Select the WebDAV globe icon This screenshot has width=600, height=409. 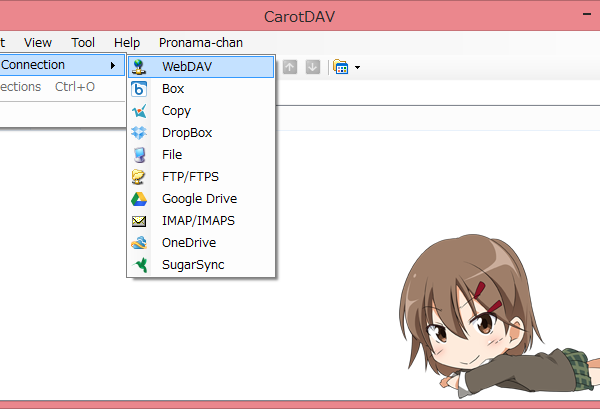[139, 67]
